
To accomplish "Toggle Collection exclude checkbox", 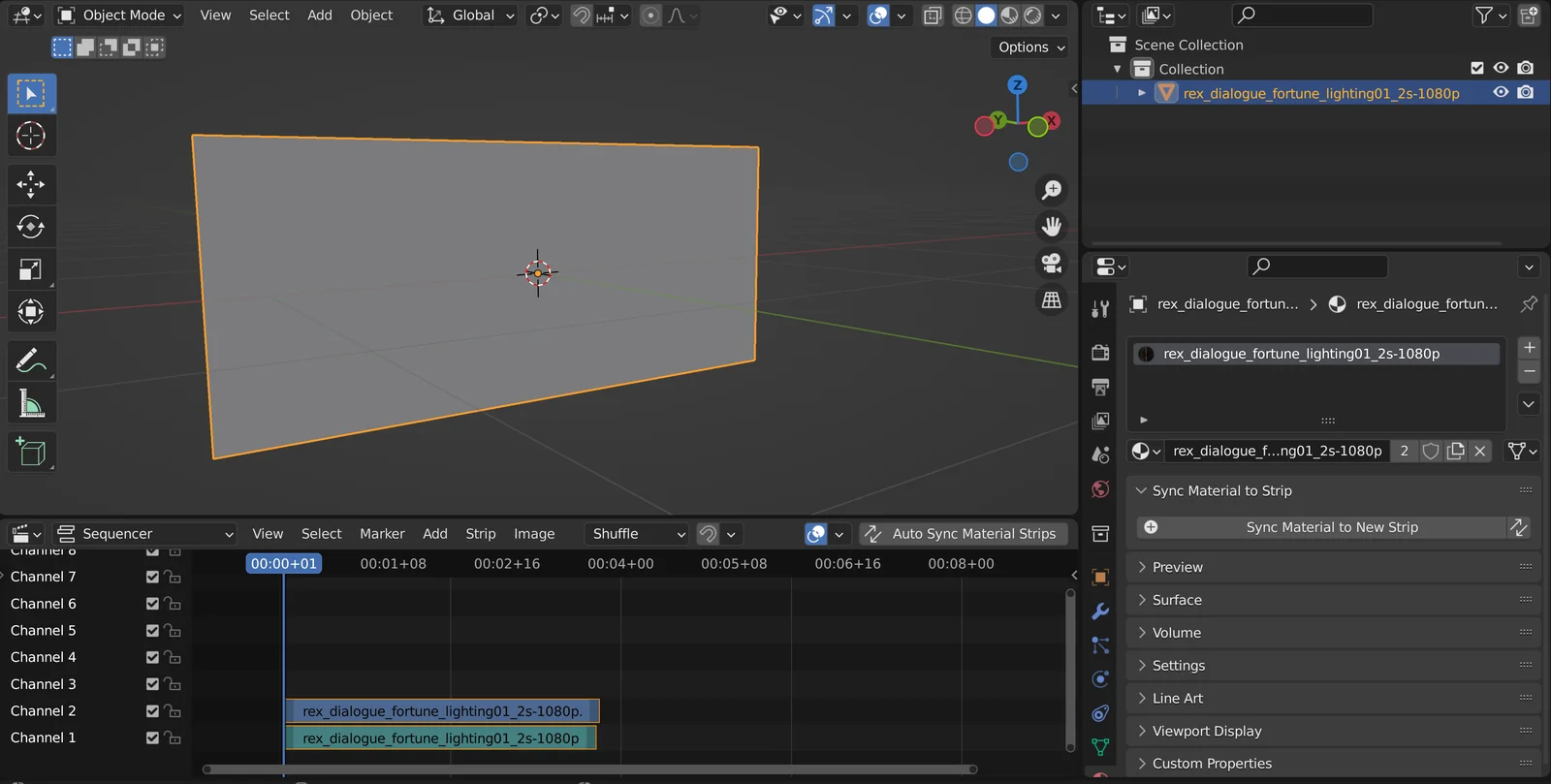I will point(1476,69).
